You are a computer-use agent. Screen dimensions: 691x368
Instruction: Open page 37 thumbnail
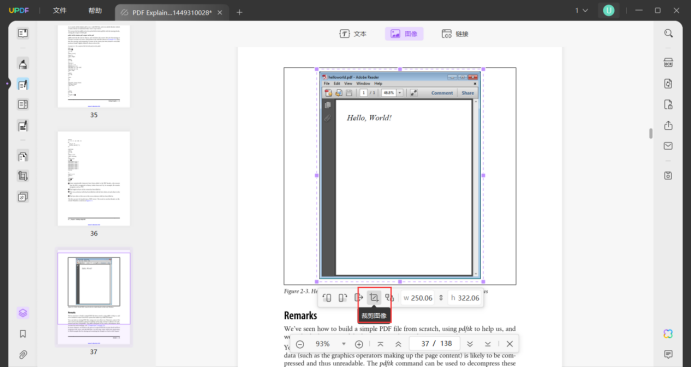(x=94, y=297)
